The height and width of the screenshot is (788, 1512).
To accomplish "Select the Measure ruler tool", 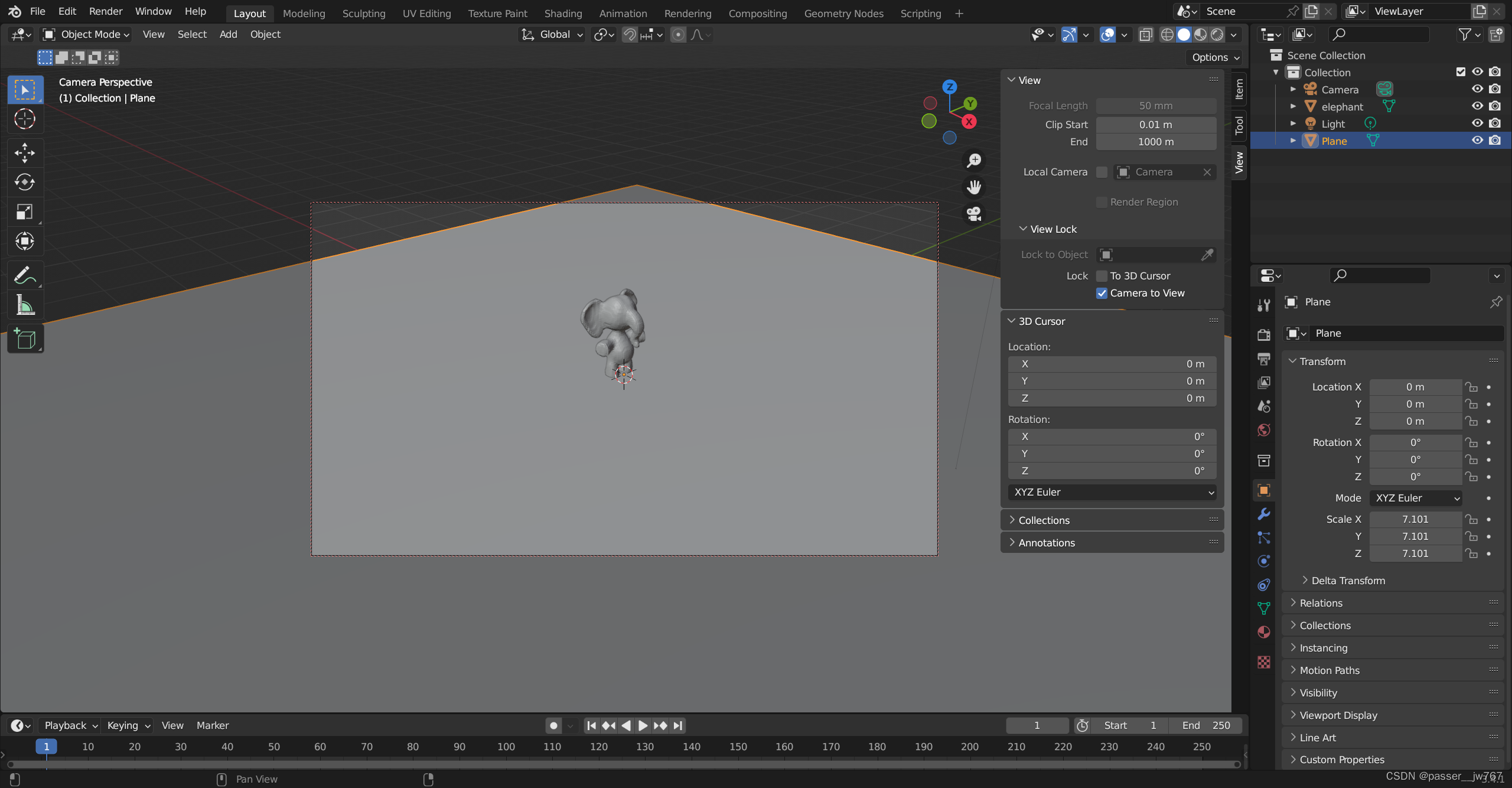I will pyautogui.click(x=25, y=305).
